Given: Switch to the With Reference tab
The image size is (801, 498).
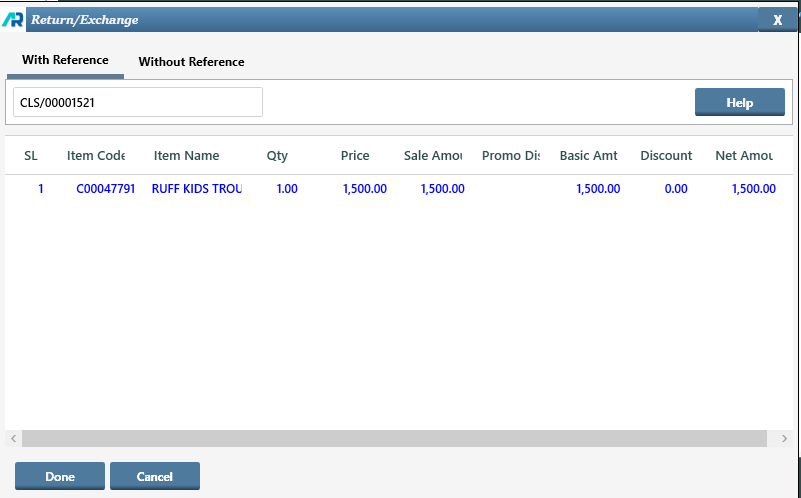Looking at the screenshot, I should tap(65, 60).
